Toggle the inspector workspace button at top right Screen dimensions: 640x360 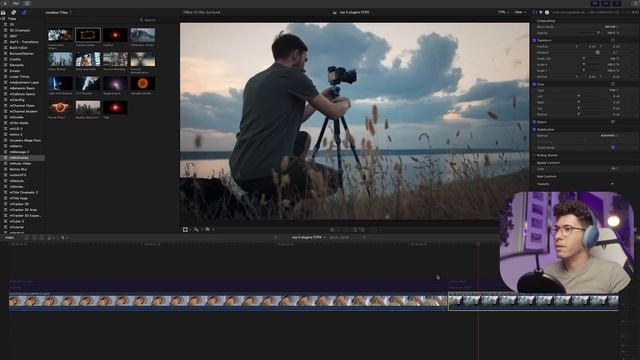pyautogui.click(x=616, y=3)
